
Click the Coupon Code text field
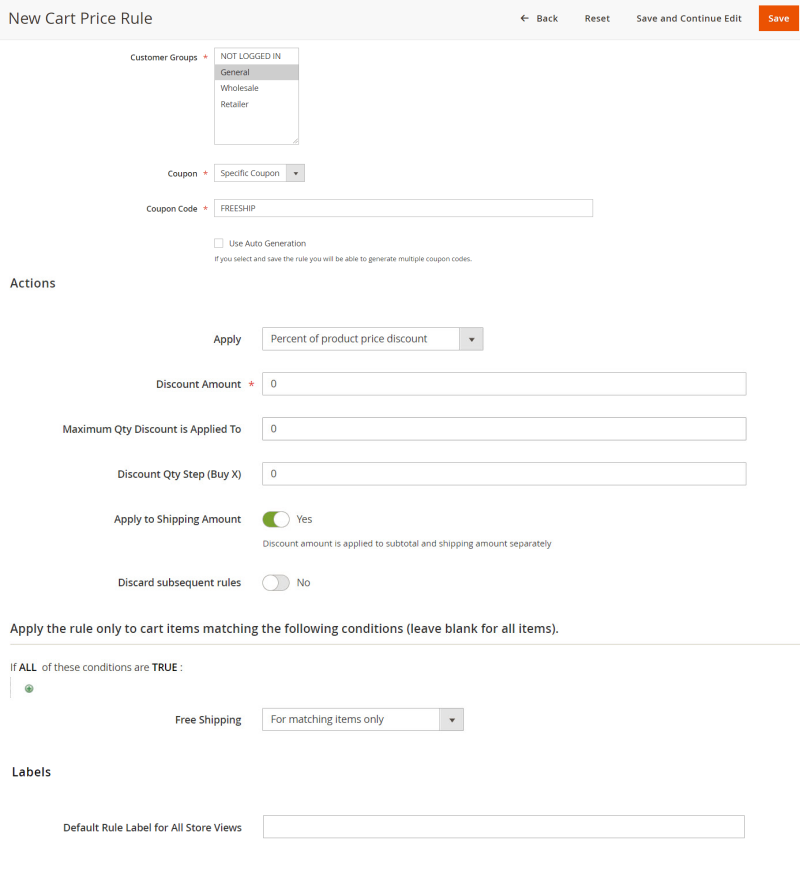coord(403,208)
